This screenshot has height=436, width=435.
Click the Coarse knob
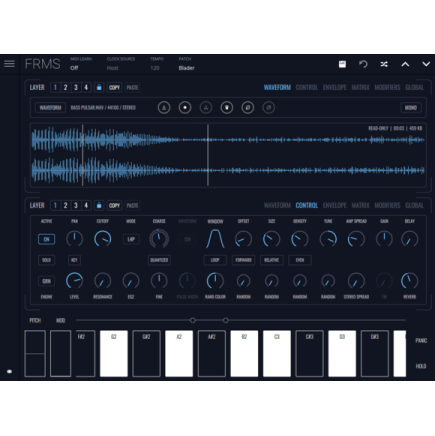[159, 239]
